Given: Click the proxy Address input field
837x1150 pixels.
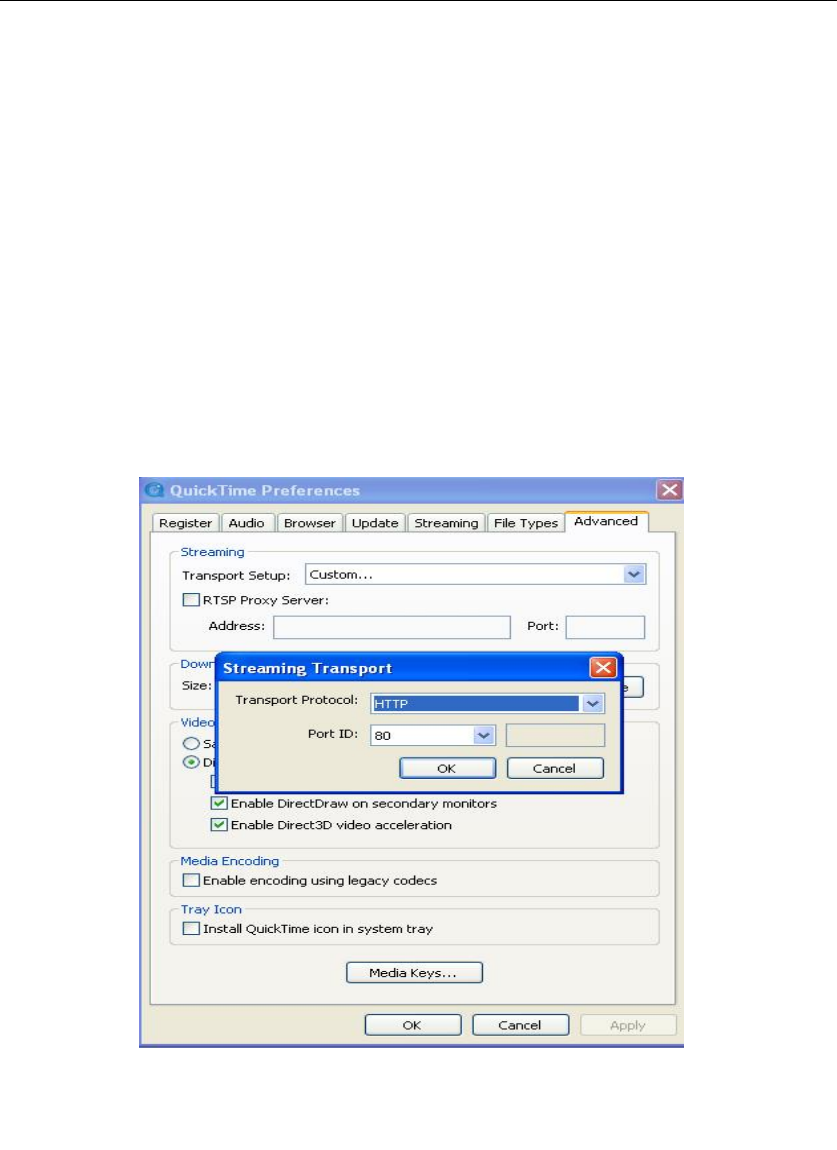Looking at the screenshot, I should click(x=392, y=627).
